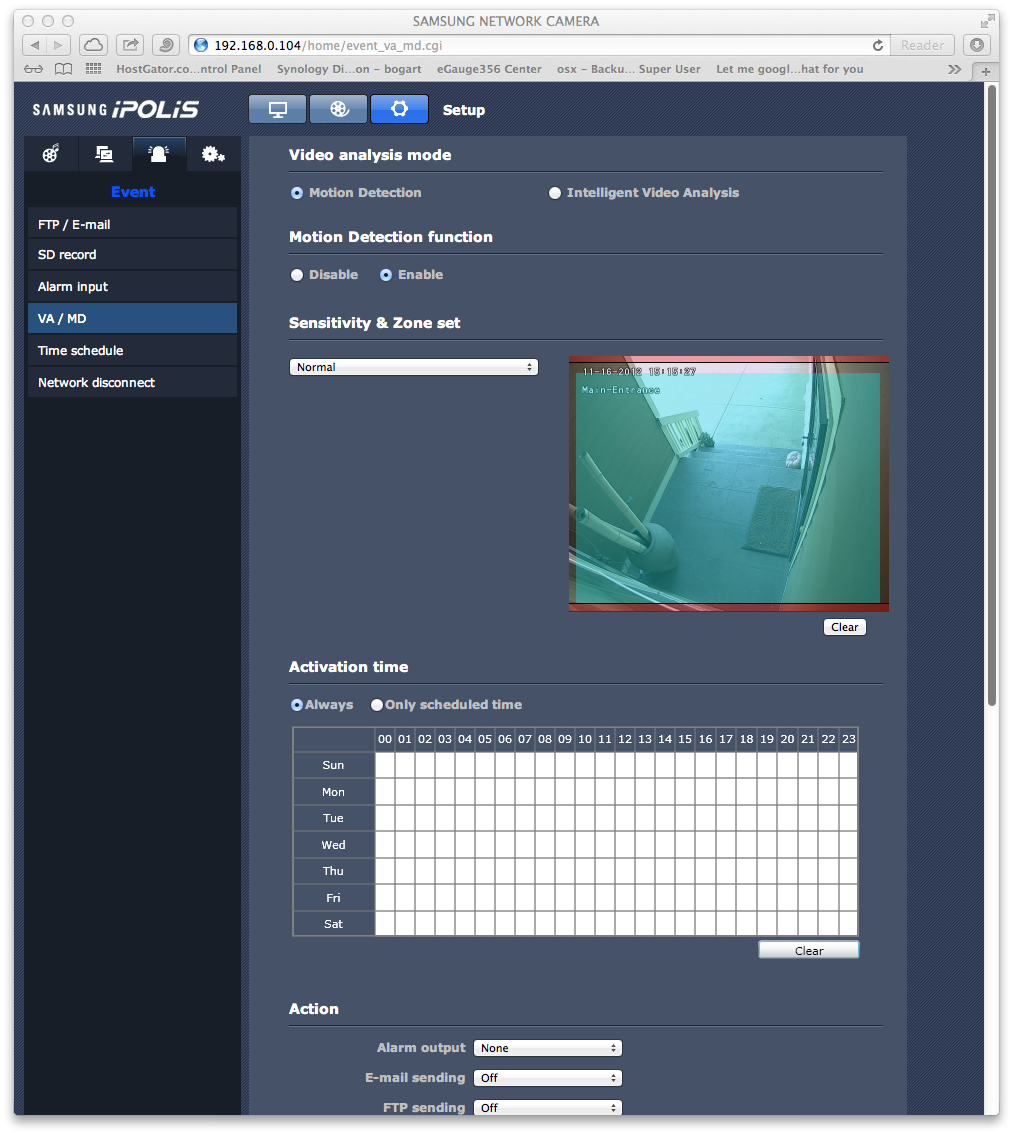Click the Sun 00 schedule cell
This screenshot has width=1013, height=1135.
pyautogui.click(x=385, y=765)
